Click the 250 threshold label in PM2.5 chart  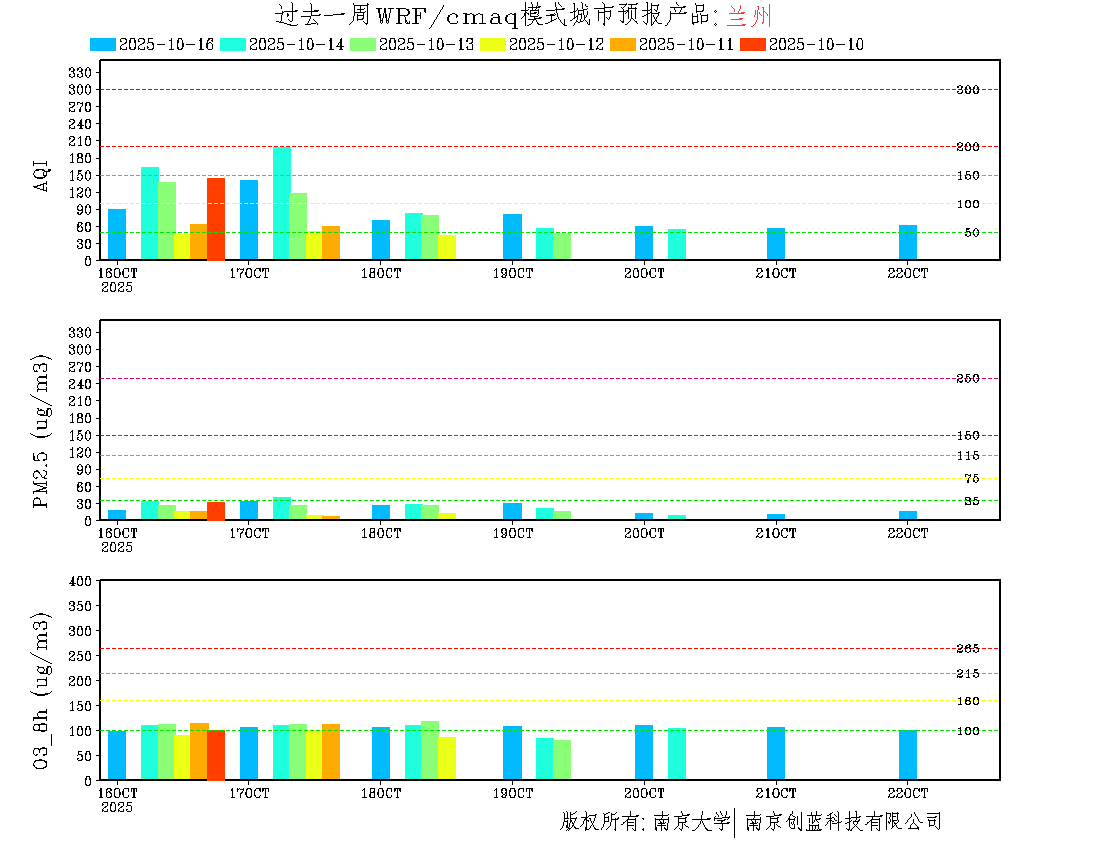pyautogui.click(x=967, y=378)
